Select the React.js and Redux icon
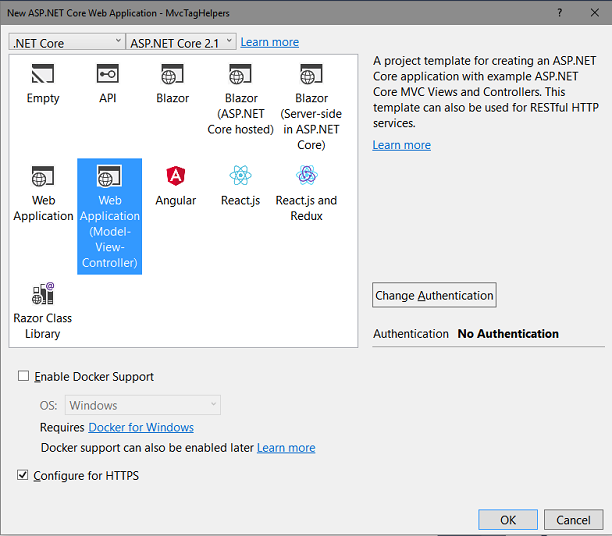This screenshot has width=612, height=536. coord(307,175)
